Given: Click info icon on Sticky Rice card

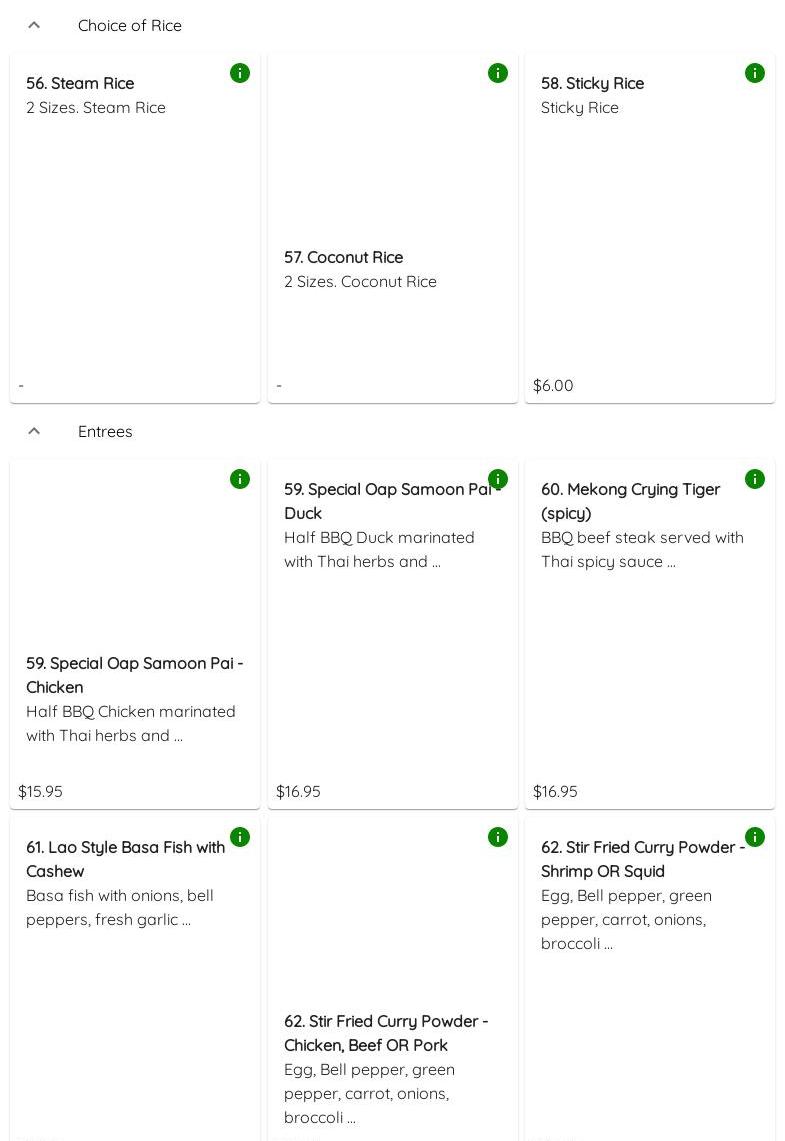Looking at the screenshot, I should pyautogui.click(x=755, y=73).
